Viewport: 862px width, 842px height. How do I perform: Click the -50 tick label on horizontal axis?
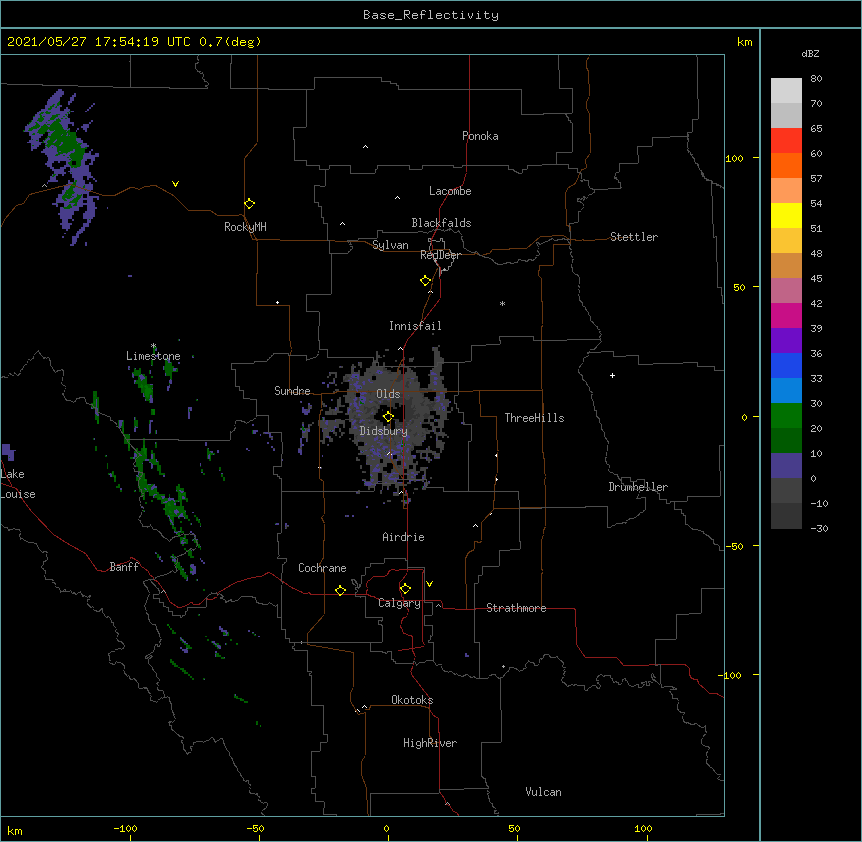[x=256, y=828]
